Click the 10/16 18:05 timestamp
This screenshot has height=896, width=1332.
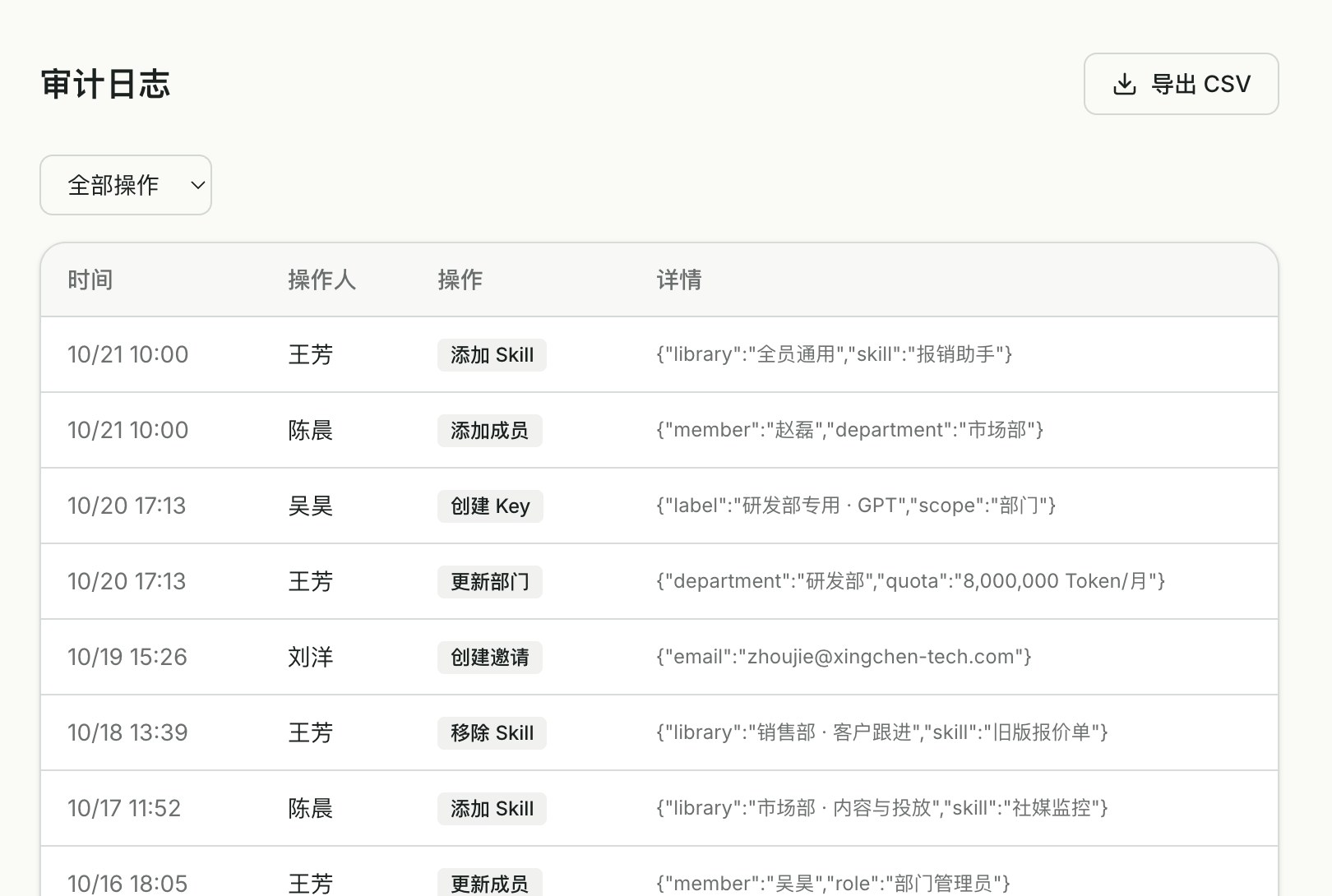127,884
